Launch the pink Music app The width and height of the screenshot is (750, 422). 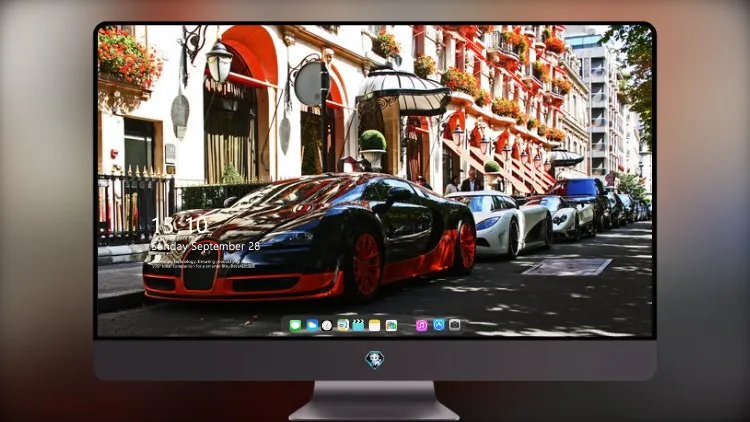coord(421,325)
